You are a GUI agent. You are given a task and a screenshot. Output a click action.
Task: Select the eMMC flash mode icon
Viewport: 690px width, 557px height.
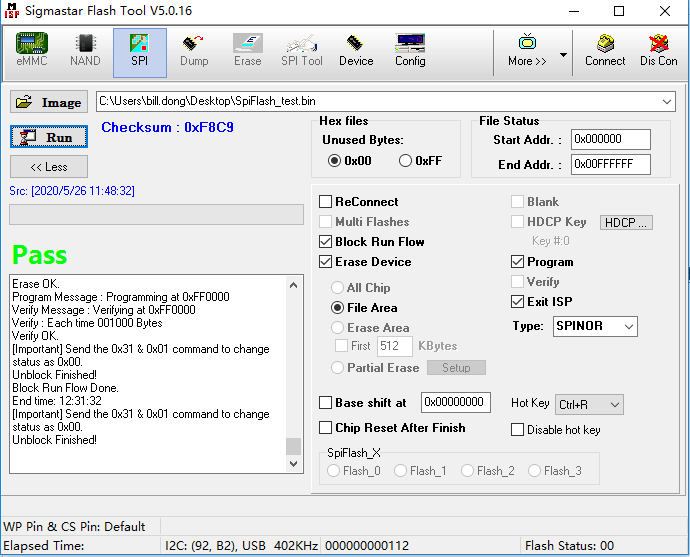coord(31,50)
